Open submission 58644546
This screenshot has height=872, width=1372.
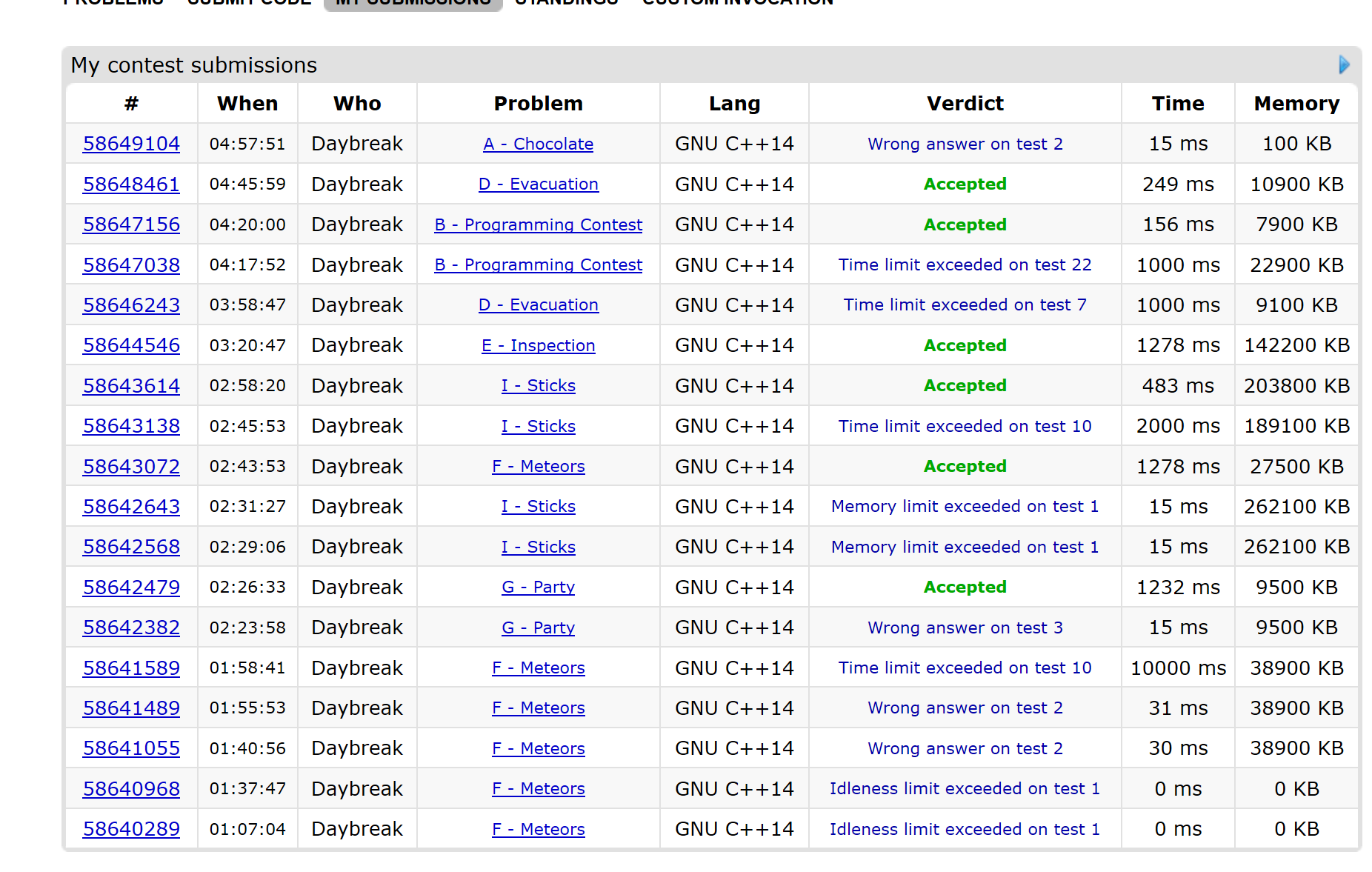131,345
